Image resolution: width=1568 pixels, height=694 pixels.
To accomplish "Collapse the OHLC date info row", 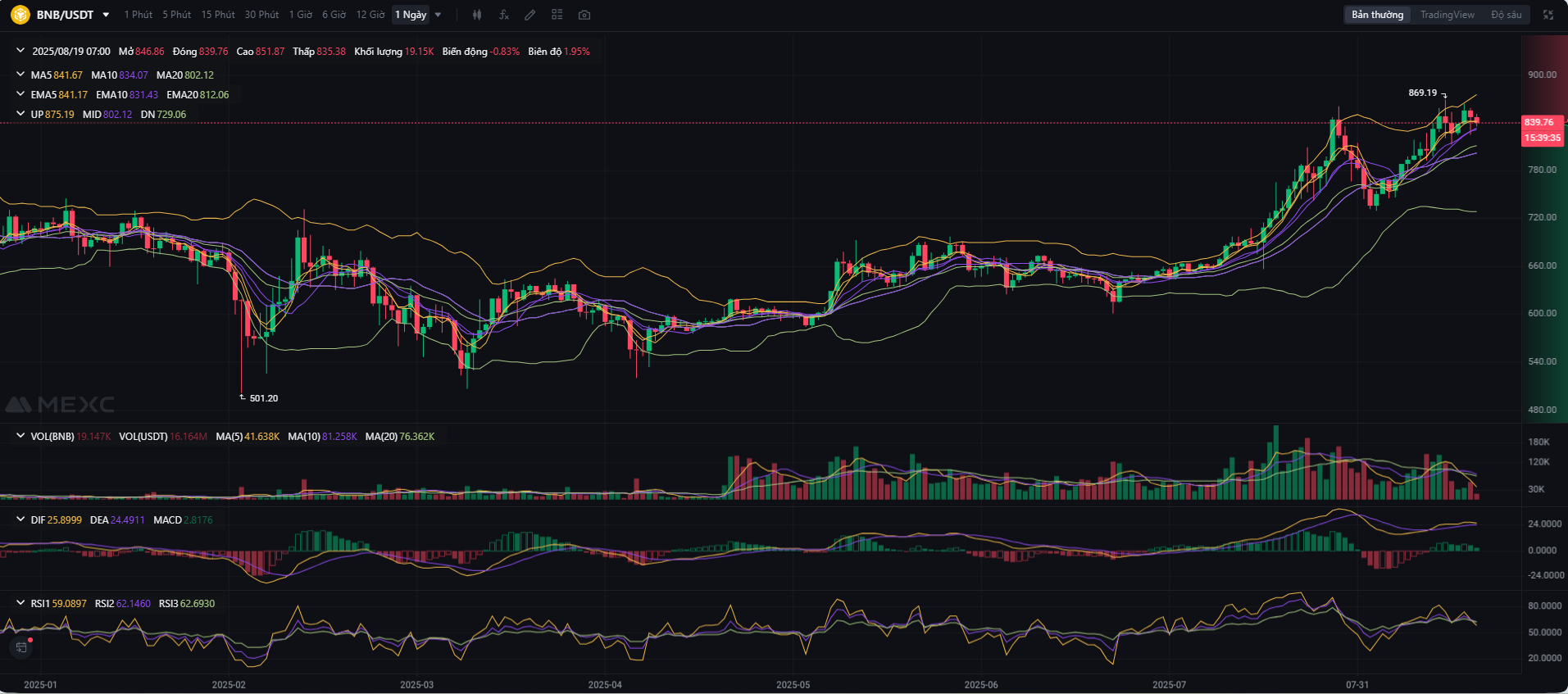I will 20,51.
